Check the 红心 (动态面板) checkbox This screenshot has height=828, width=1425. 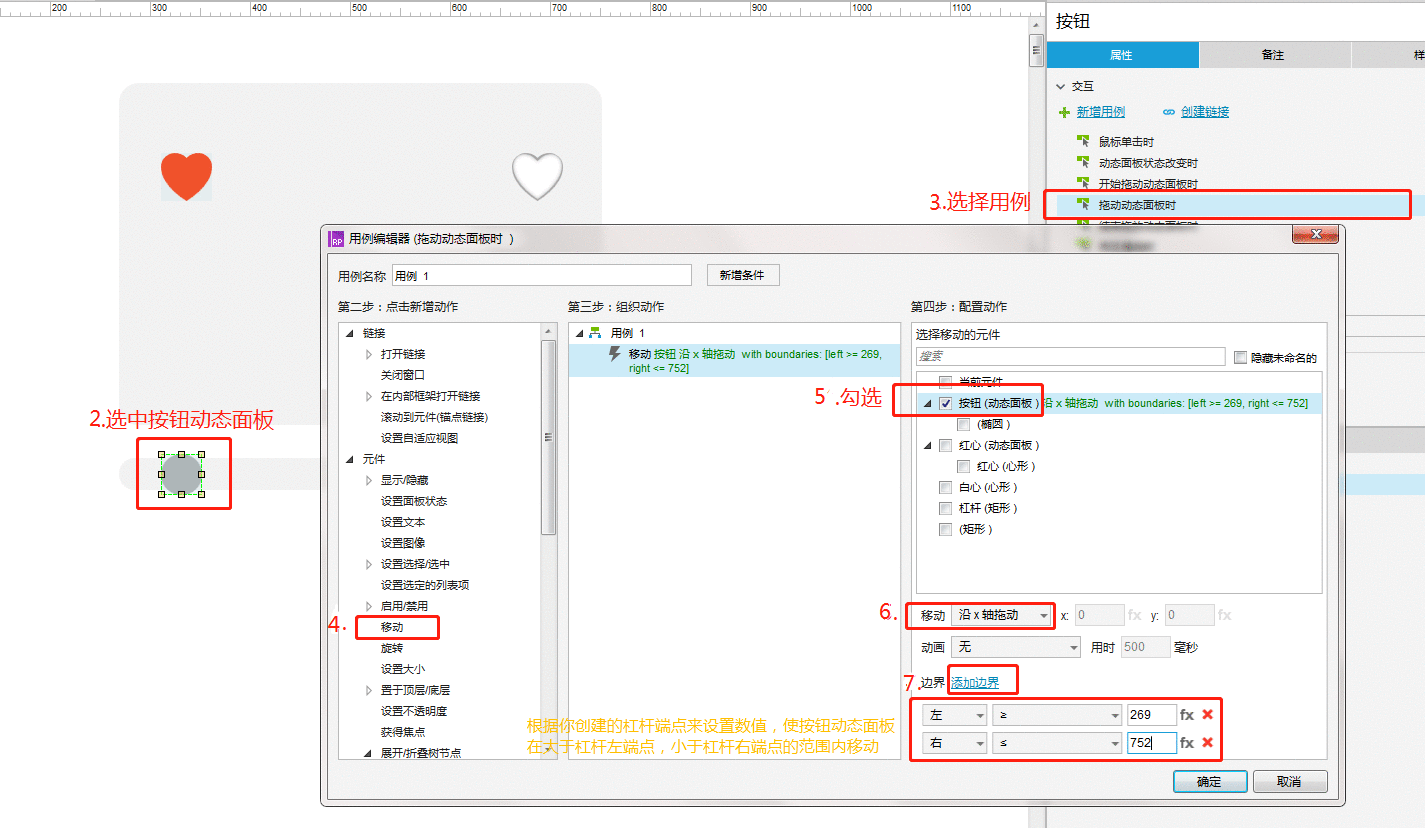[945, 445]
